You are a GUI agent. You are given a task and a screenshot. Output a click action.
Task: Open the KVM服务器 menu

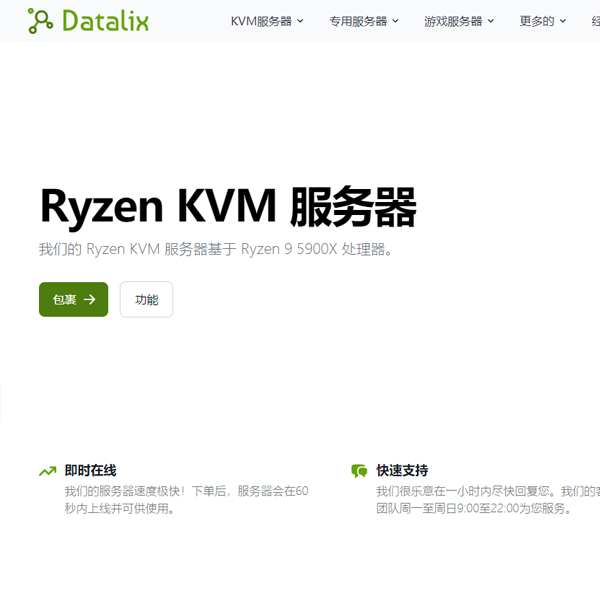(267, 21)
